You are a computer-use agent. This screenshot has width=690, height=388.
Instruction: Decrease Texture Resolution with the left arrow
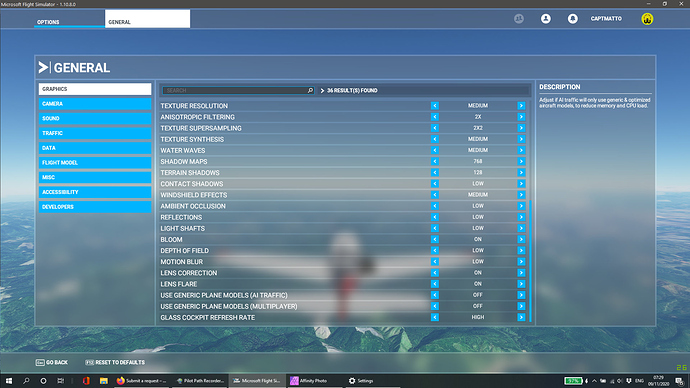[x=435, y=106]
